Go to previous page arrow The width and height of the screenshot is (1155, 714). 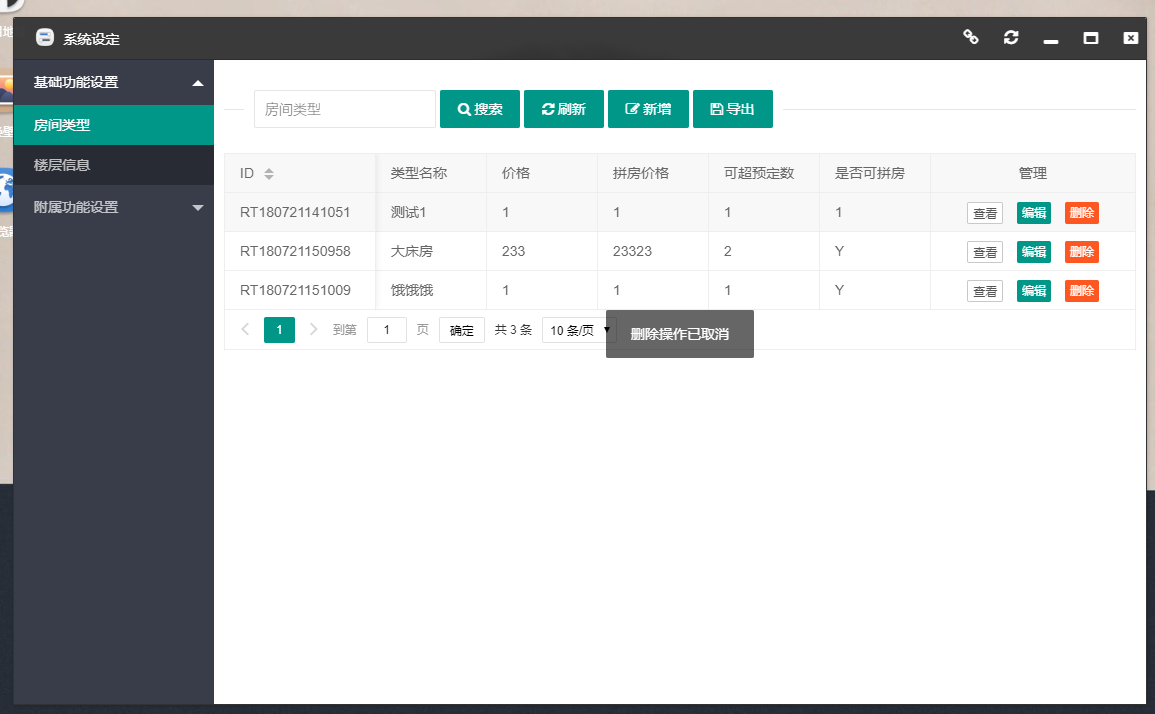tap(245, 329)
